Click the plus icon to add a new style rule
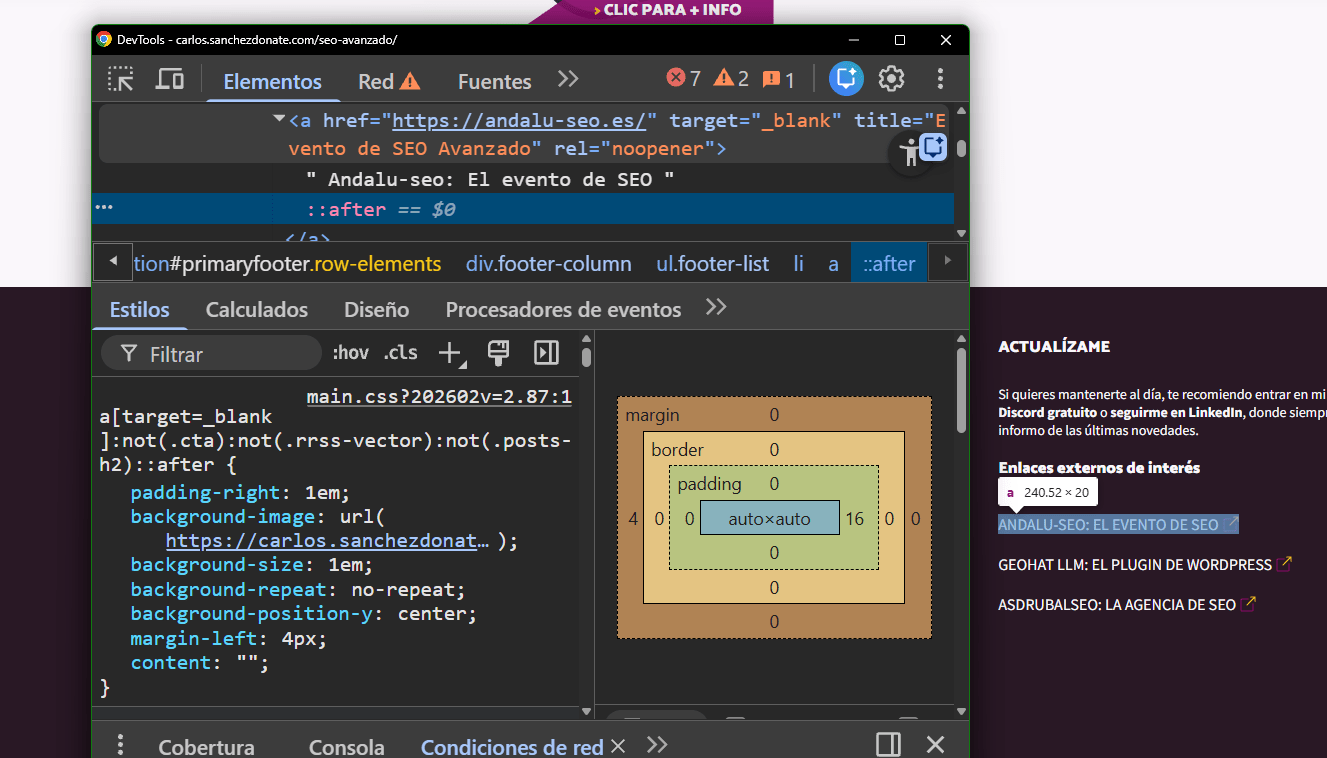The width and height of the screenshot is (1327, 758). [x=450, y=352]
